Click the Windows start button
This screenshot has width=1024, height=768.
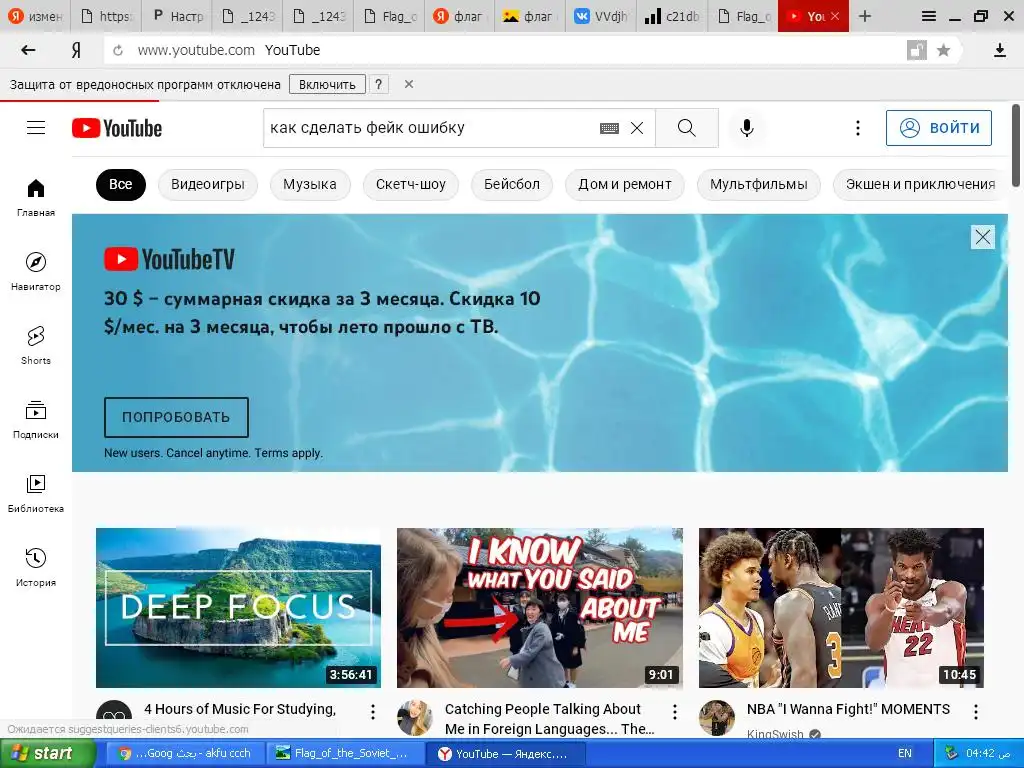[x=46, y=754]
